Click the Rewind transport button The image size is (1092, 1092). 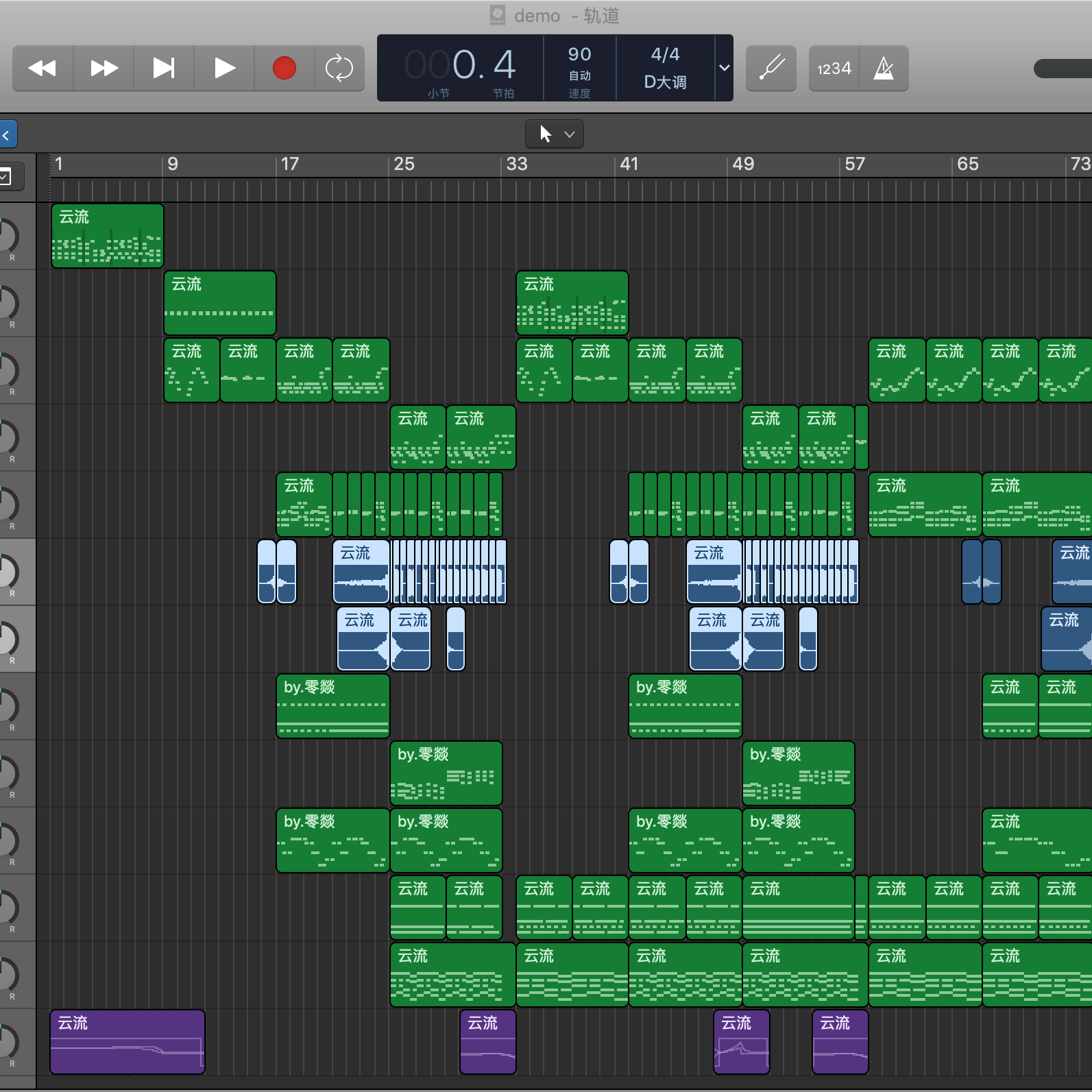[x=43, y=69]
